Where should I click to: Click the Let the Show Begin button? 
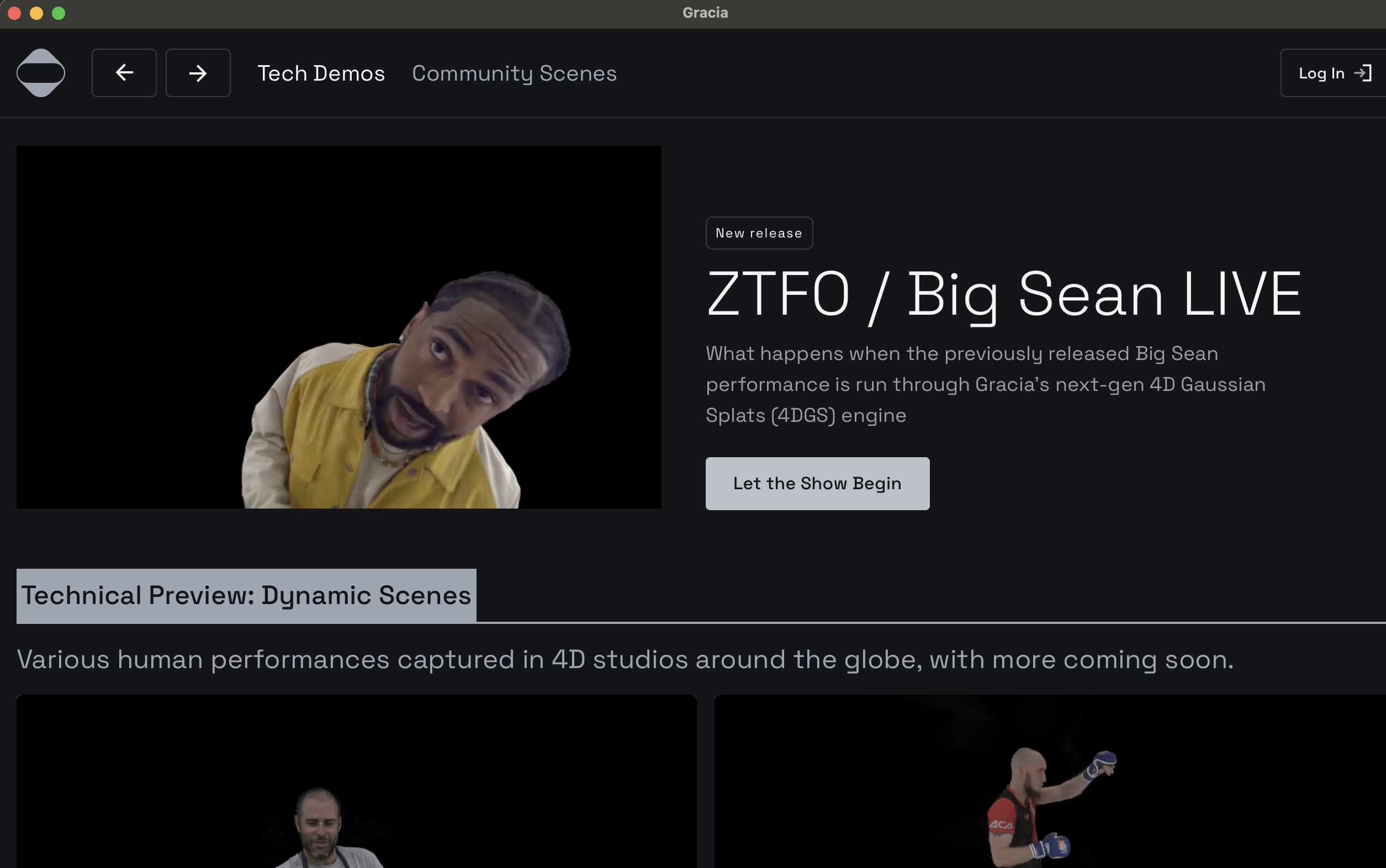click(818, 483)
